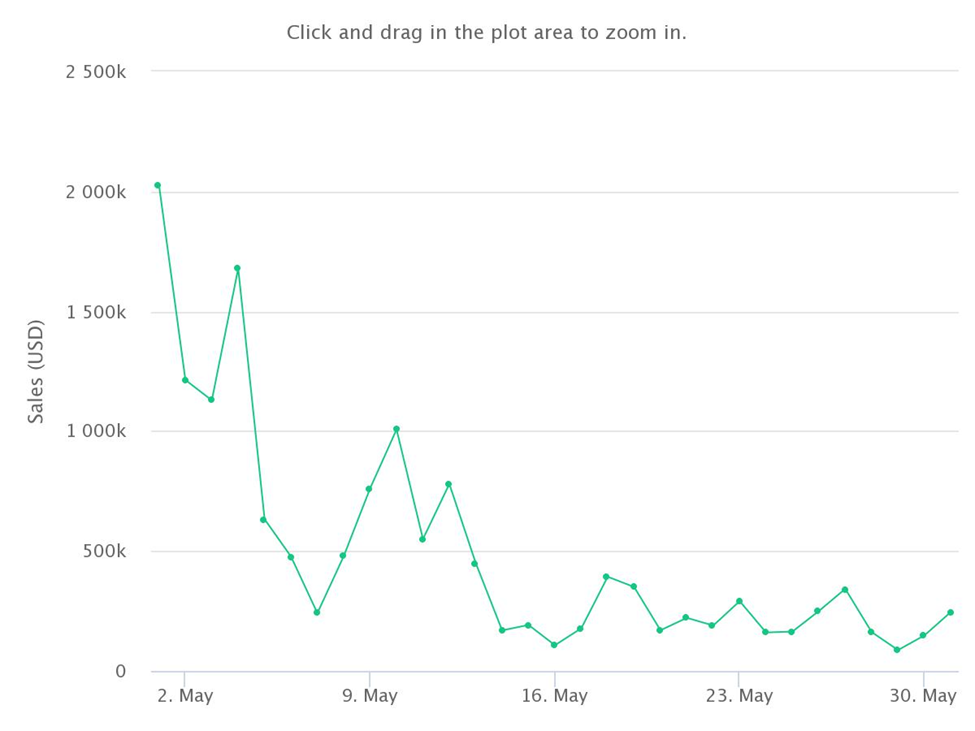
Task: Click the '1 000k' y-axis label
Action: pos(96,431)
